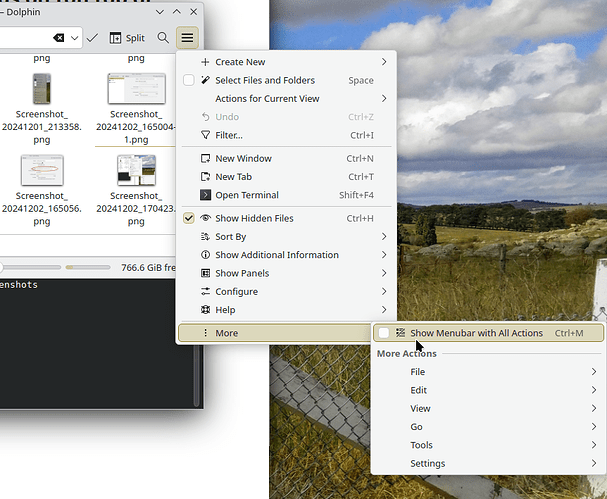
Task: Click the plus icon next to Create New
Action: coord(205,62)
